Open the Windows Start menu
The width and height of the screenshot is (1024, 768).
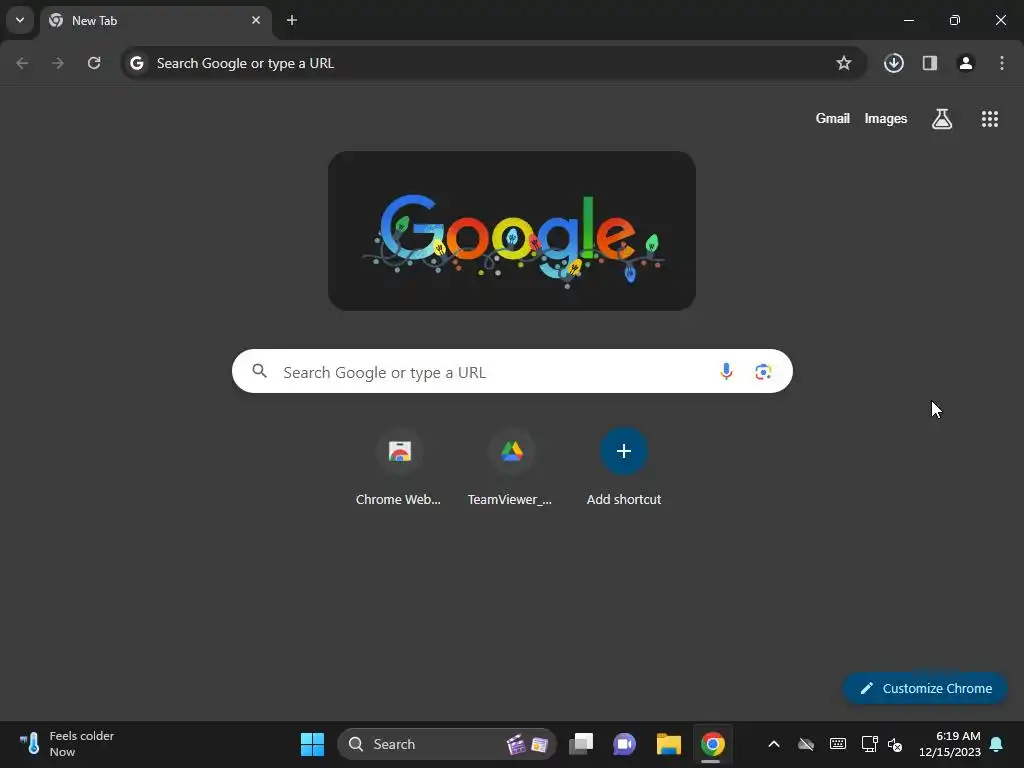click(312, 744)
